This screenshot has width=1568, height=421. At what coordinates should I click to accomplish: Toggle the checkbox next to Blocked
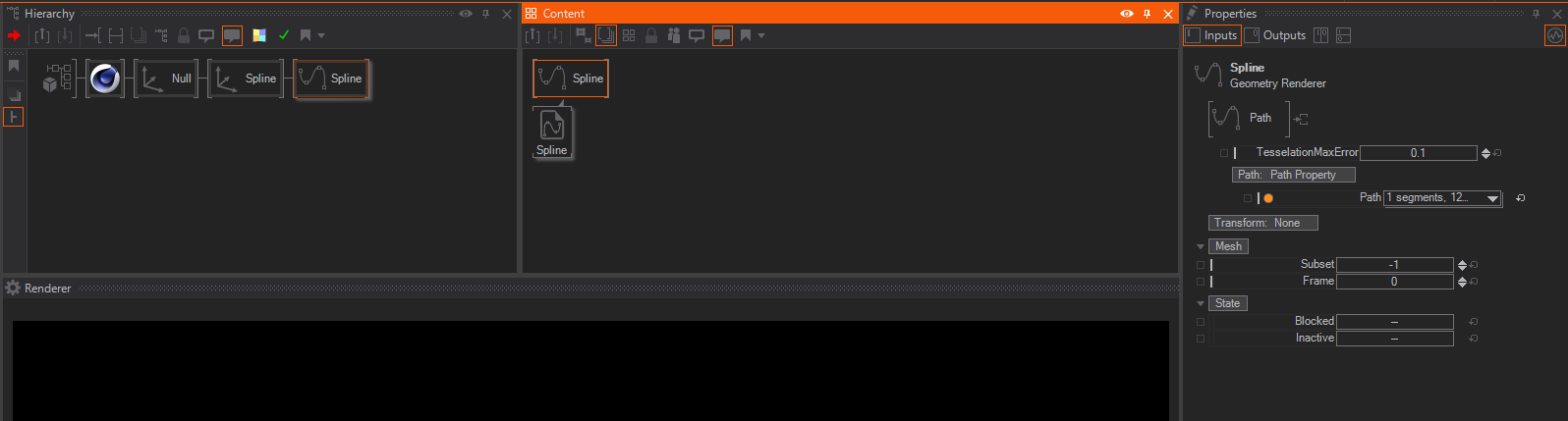[1201, 322]
